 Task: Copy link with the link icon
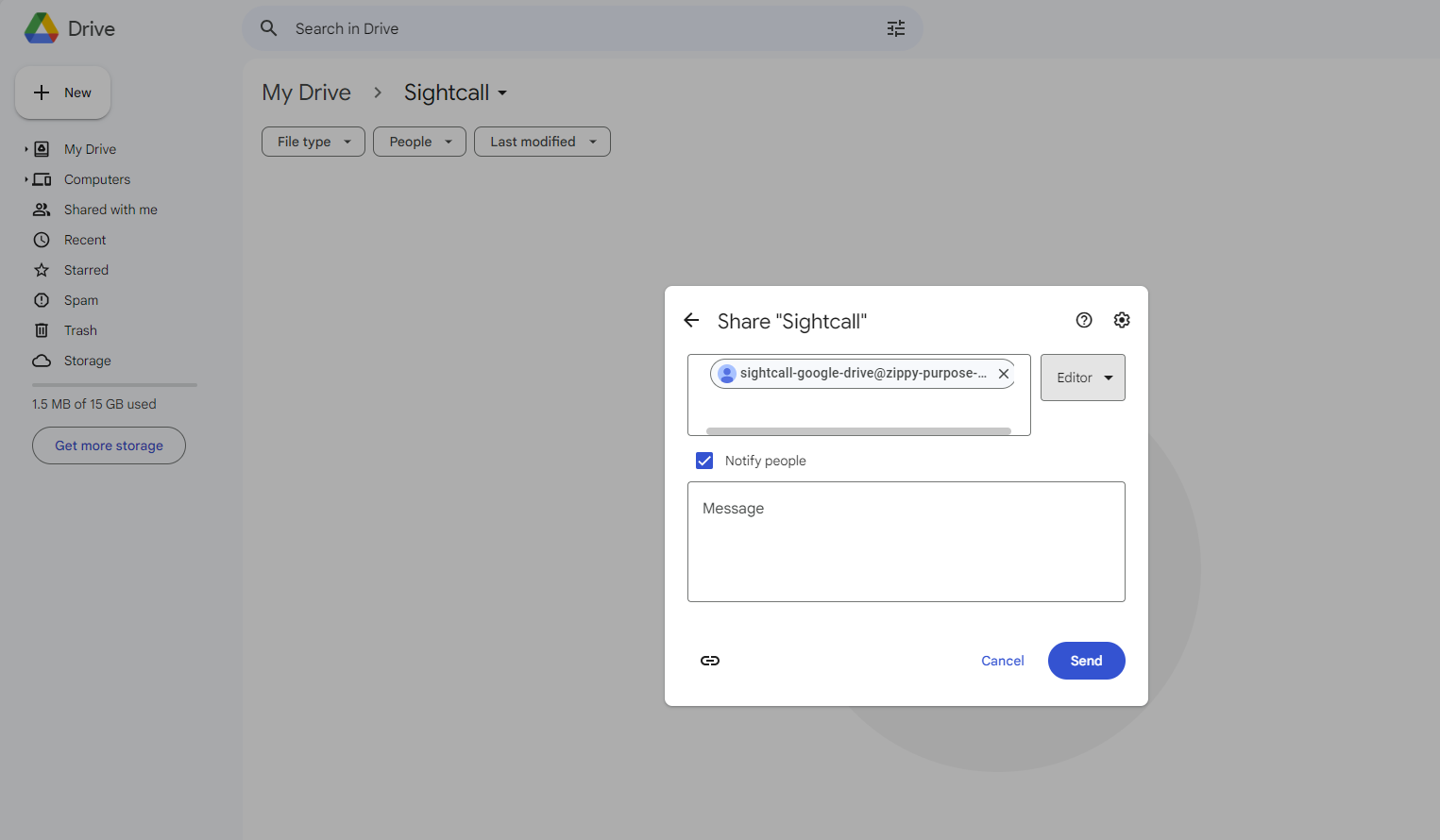click(710, 661)
